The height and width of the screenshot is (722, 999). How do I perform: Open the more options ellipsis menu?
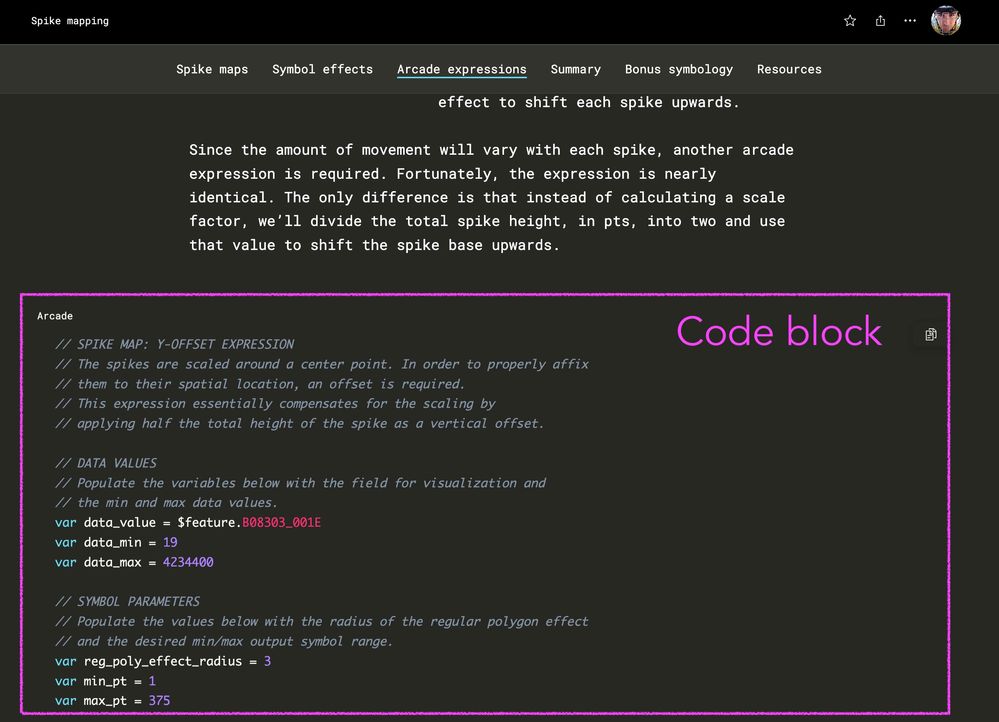pos(910,20)
